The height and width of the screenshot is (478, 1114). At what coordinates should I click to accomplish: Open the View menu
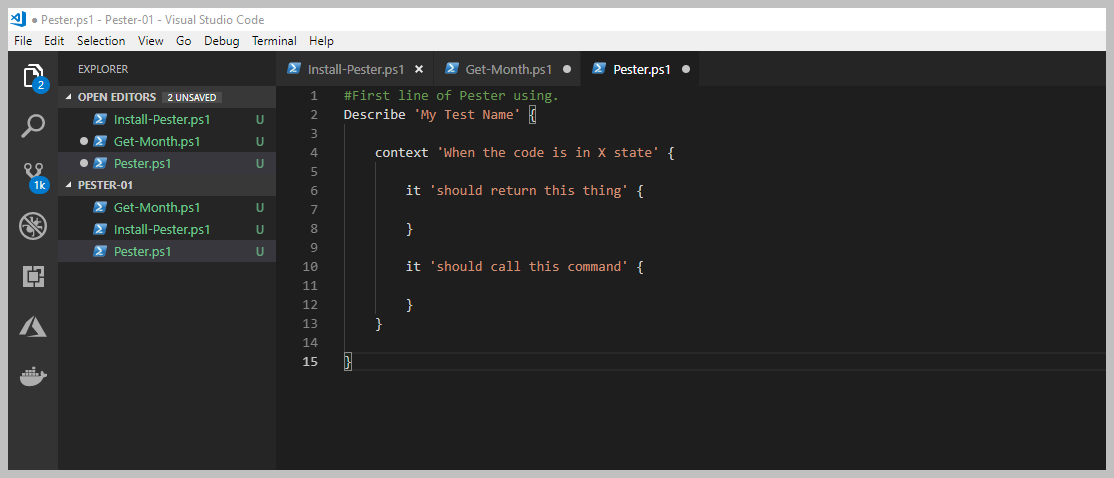click(x=151, y=40)
